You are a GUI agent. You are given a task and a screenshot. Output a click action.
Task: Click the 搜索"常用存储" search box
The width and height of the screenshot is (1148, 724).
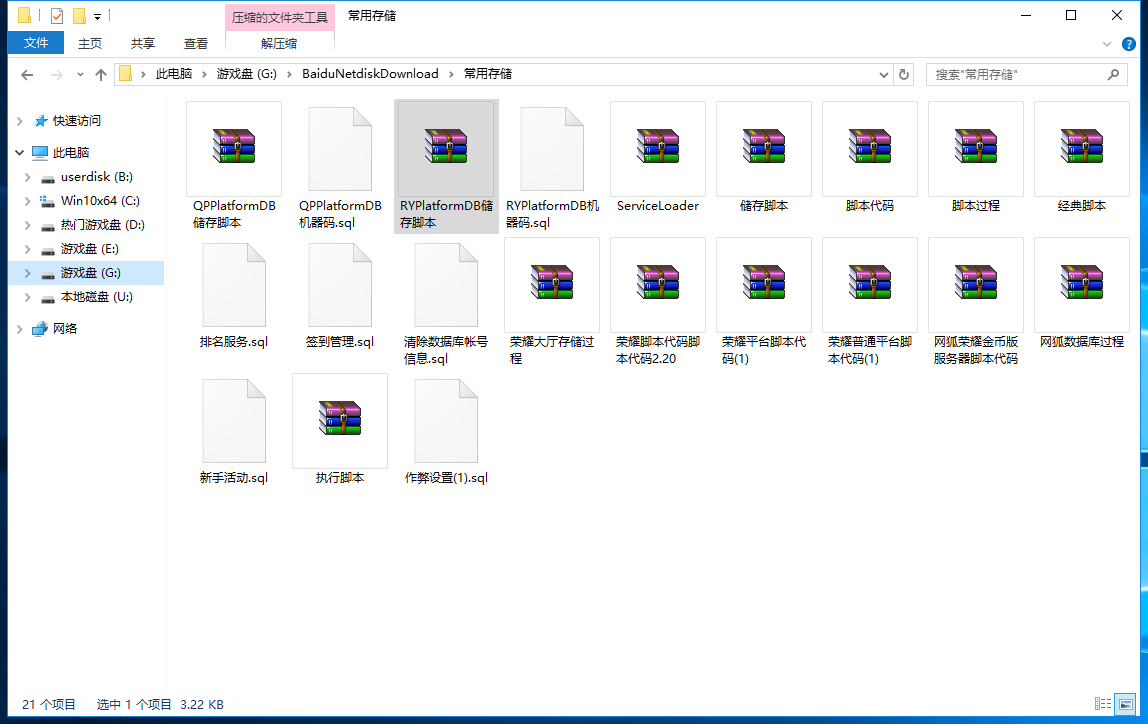pyautogui.click(x=1015, y=74)
